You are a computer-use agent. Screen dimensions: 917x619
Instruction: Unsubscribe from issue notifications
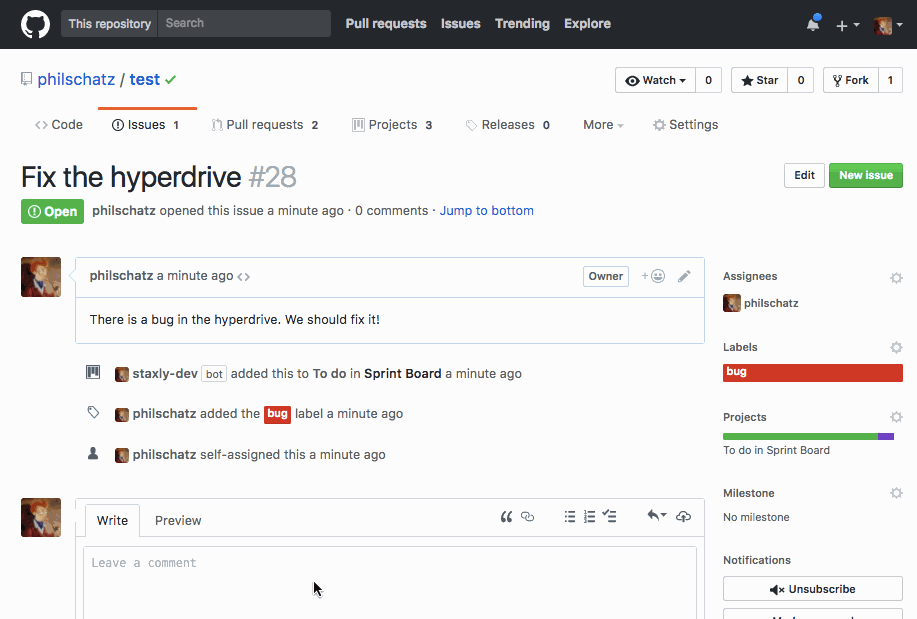point(812,588)
